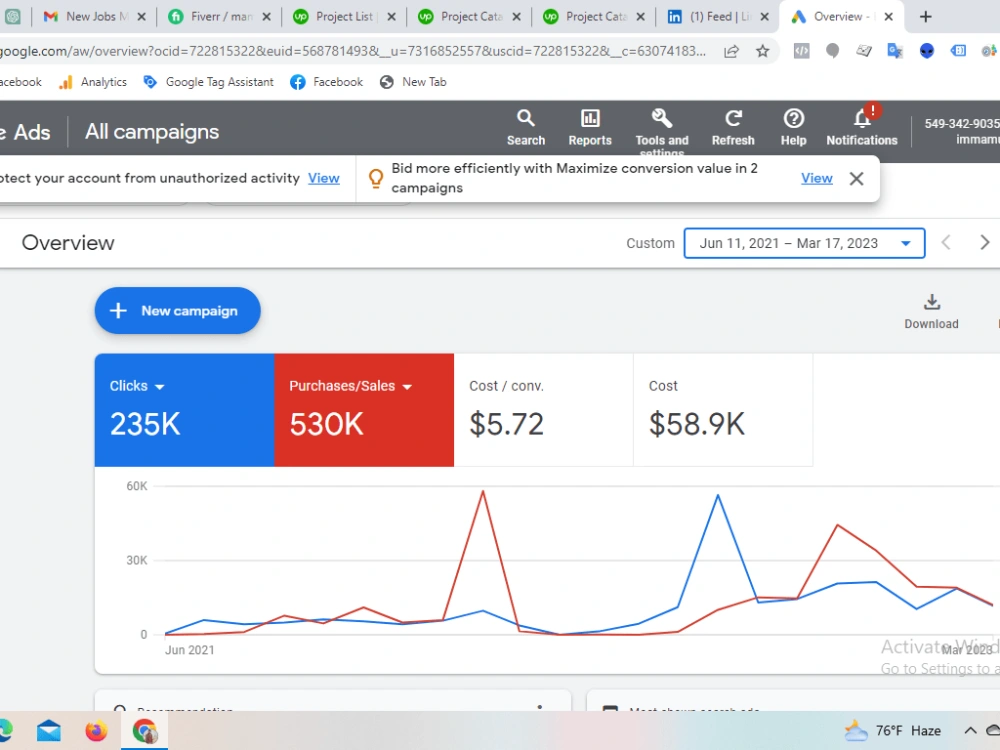
Task: Select the Cost / conv. scorecard
Action: 543,410
